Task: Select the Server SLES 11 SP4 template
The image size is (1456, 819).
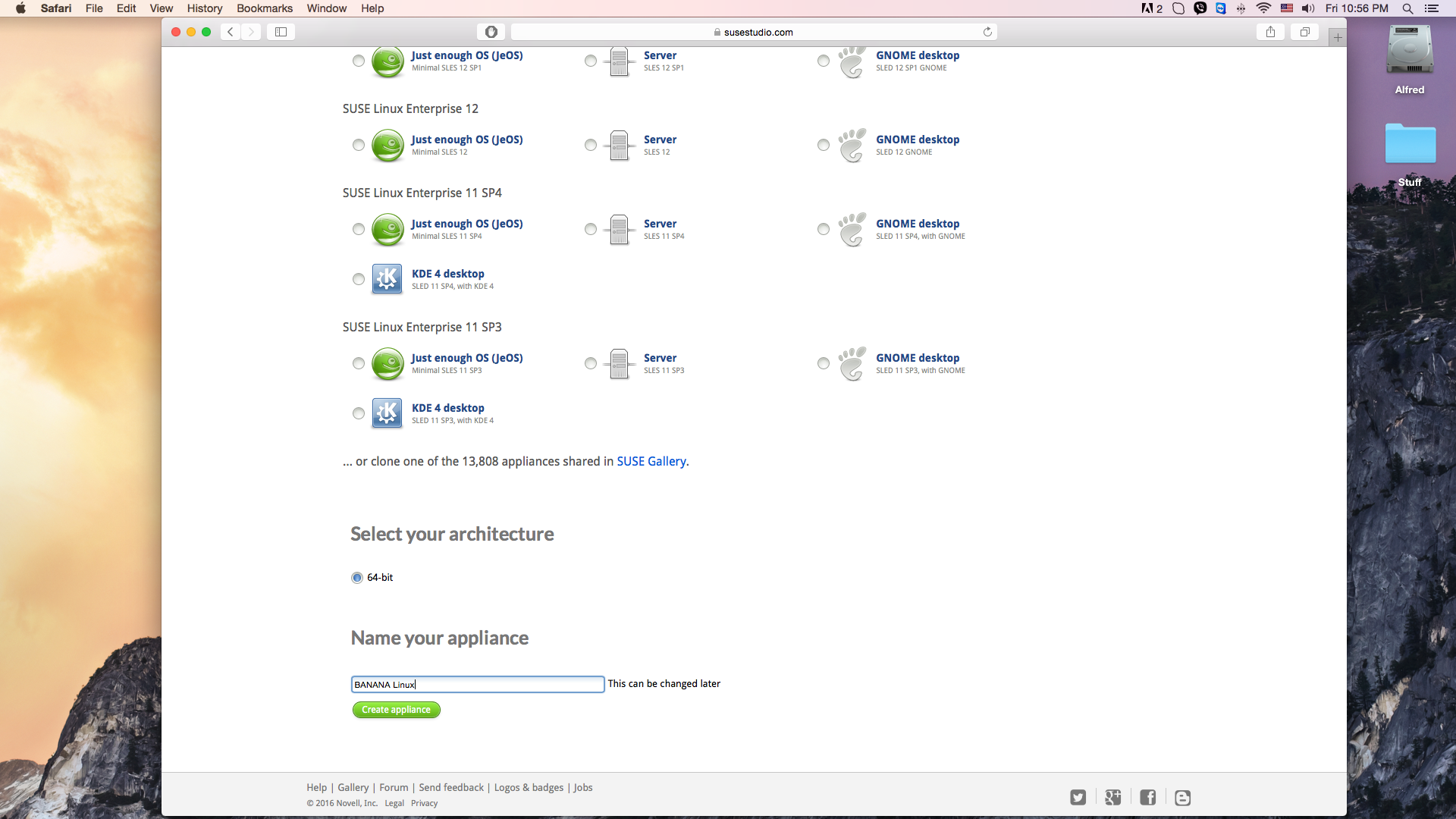Action: tap(590, 229)
